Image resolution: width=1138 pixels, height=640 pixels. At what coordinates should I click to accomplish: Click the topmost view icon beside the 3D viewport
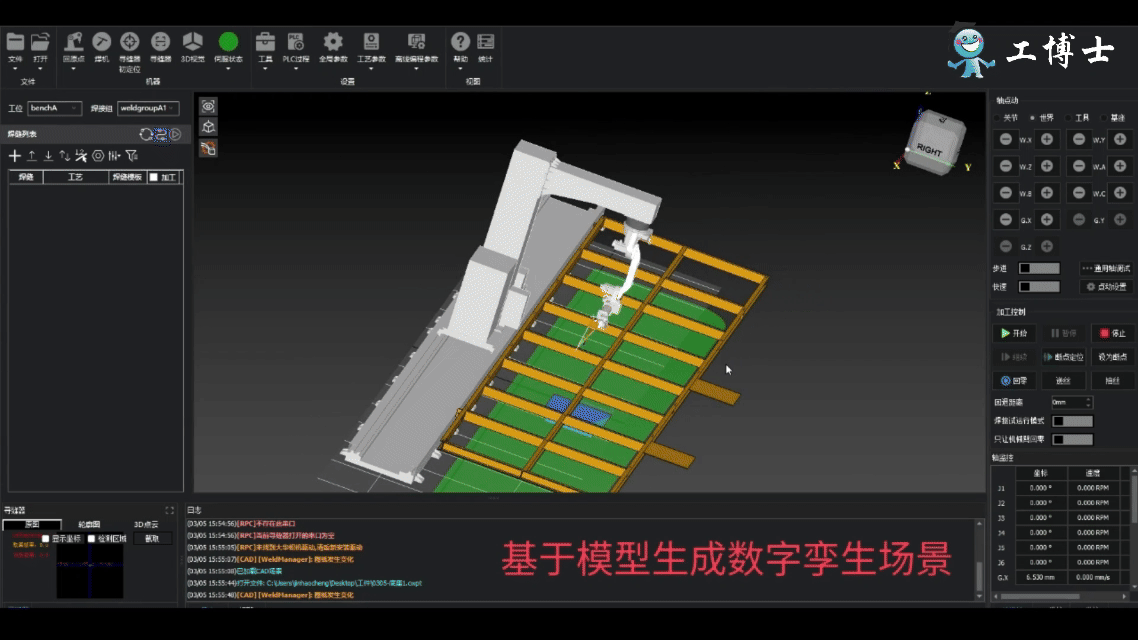[207, 104]
